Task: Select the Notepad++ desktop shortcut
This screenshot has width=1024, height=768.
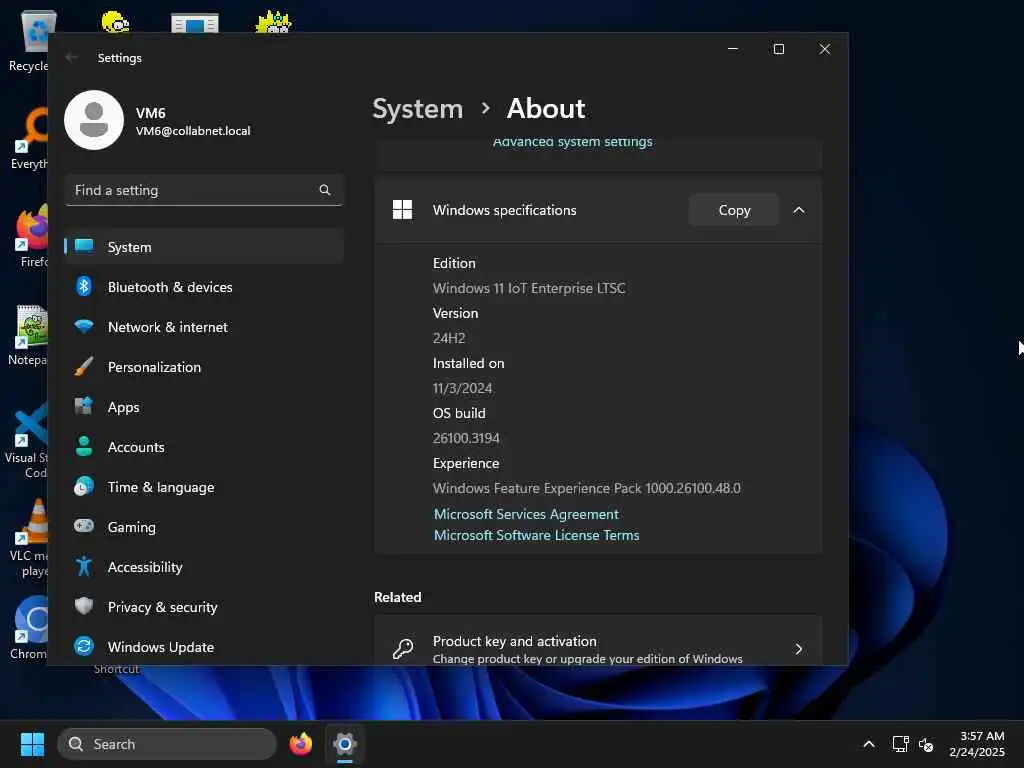Action: (27, 334)
